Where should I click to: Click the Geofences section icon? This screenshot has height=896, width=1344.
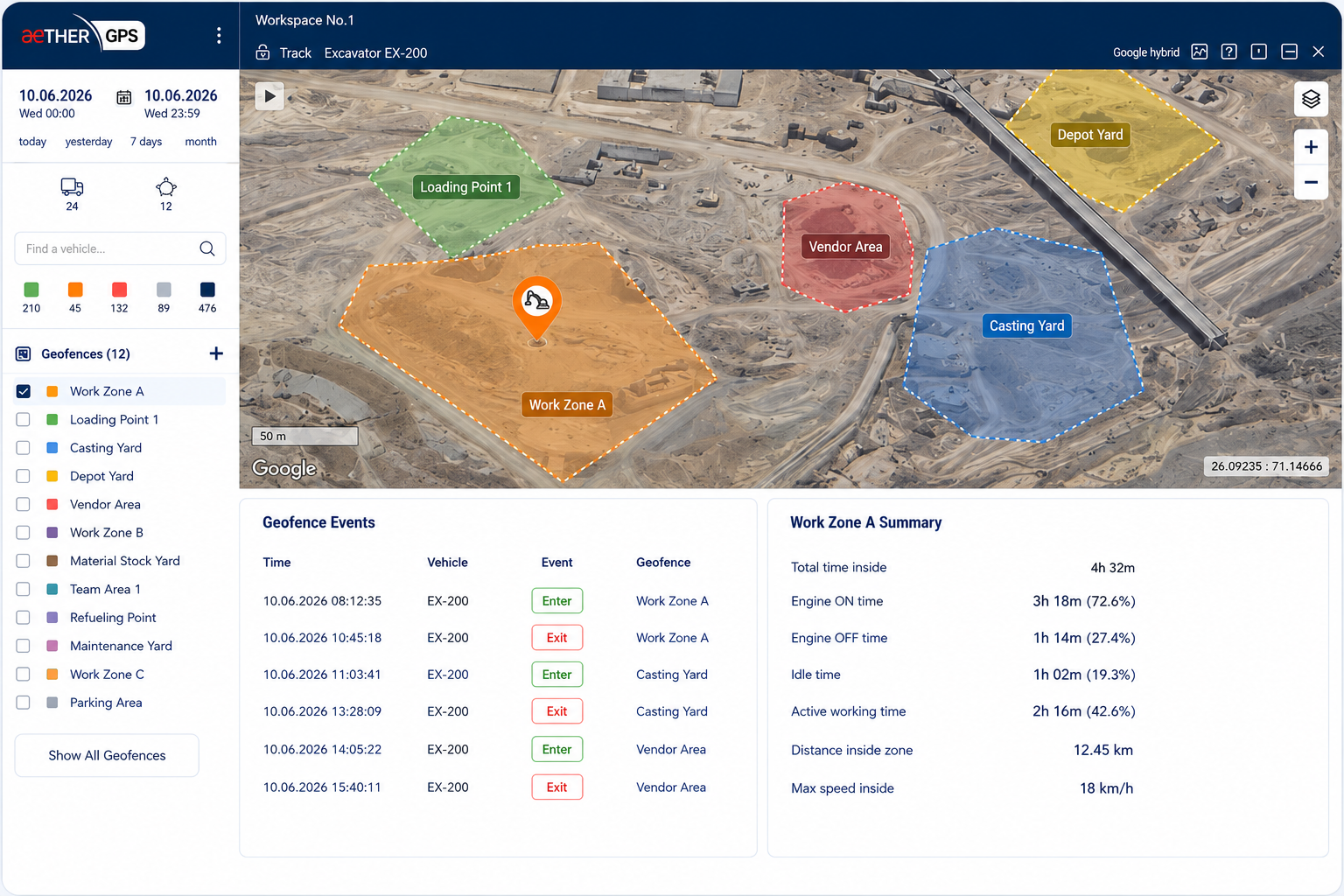pyautogui.click(x=24, y=353)
